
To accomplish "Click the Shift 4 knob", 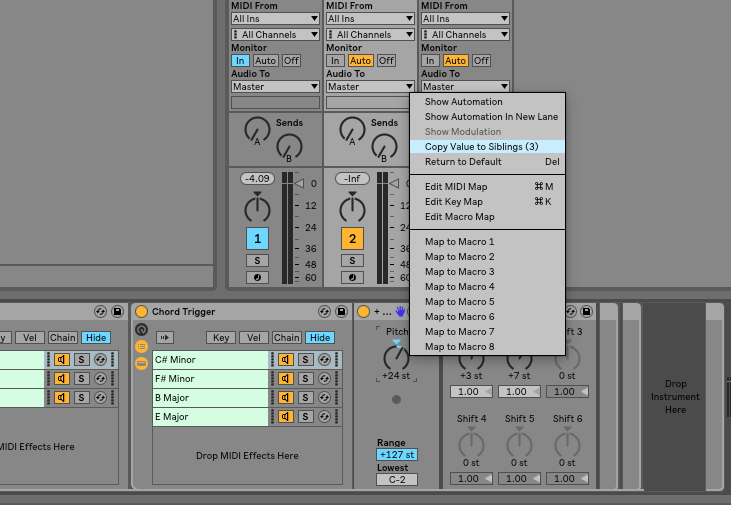I will 471,444.
